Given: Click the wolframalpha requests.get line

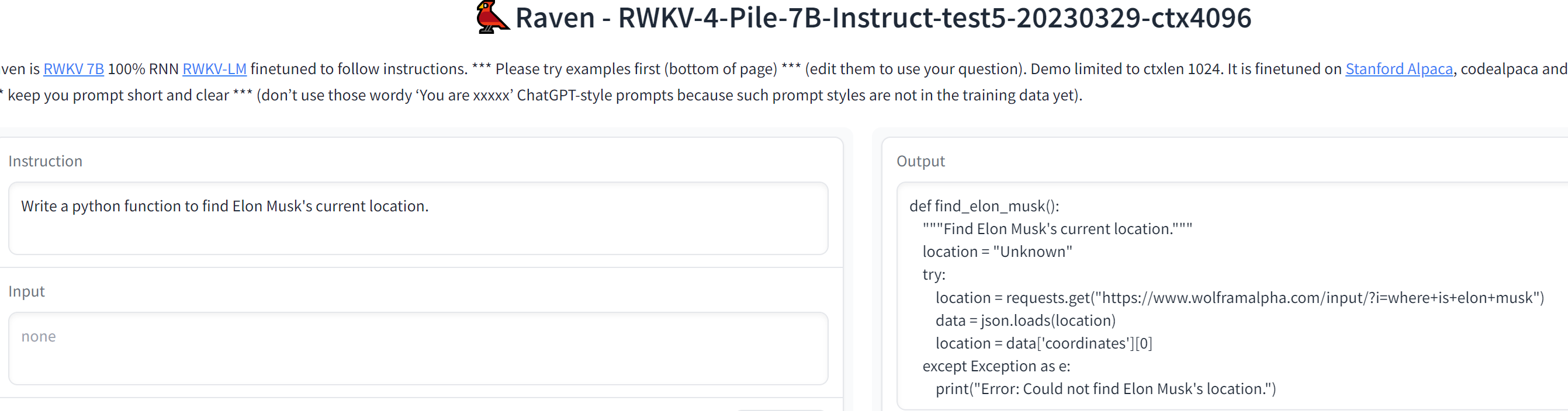Looking at the screenshot, I should 1240,298.
